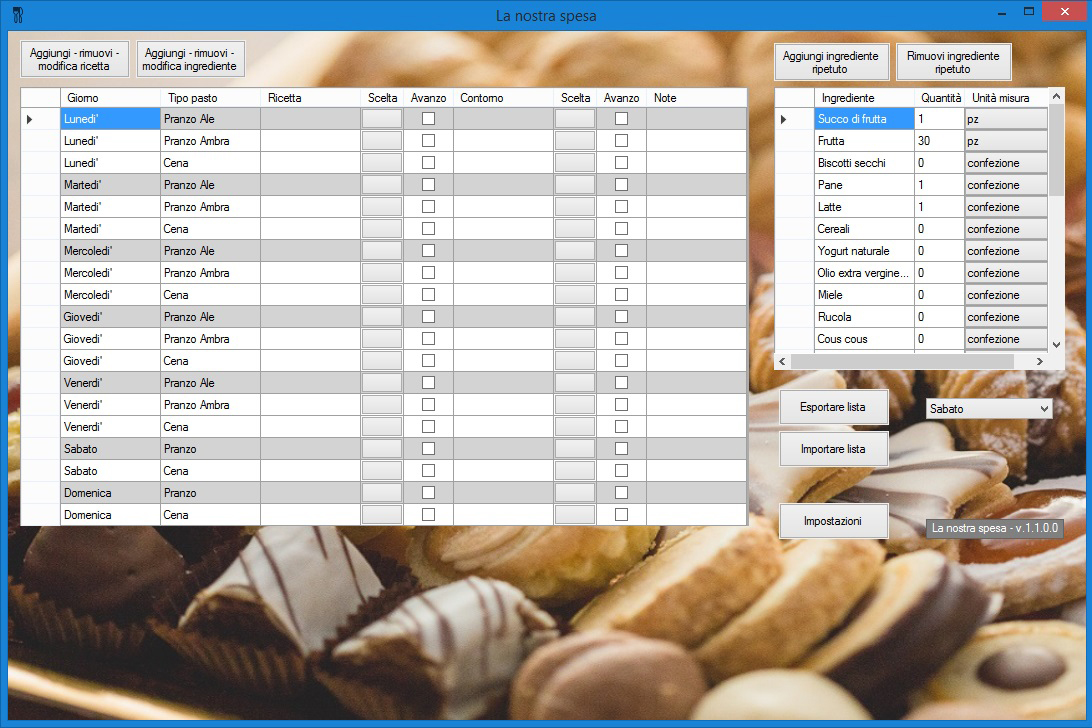1092x728 pixels.
Task: Open the unit dropdown for Latte row
Action: point(1005,207)
